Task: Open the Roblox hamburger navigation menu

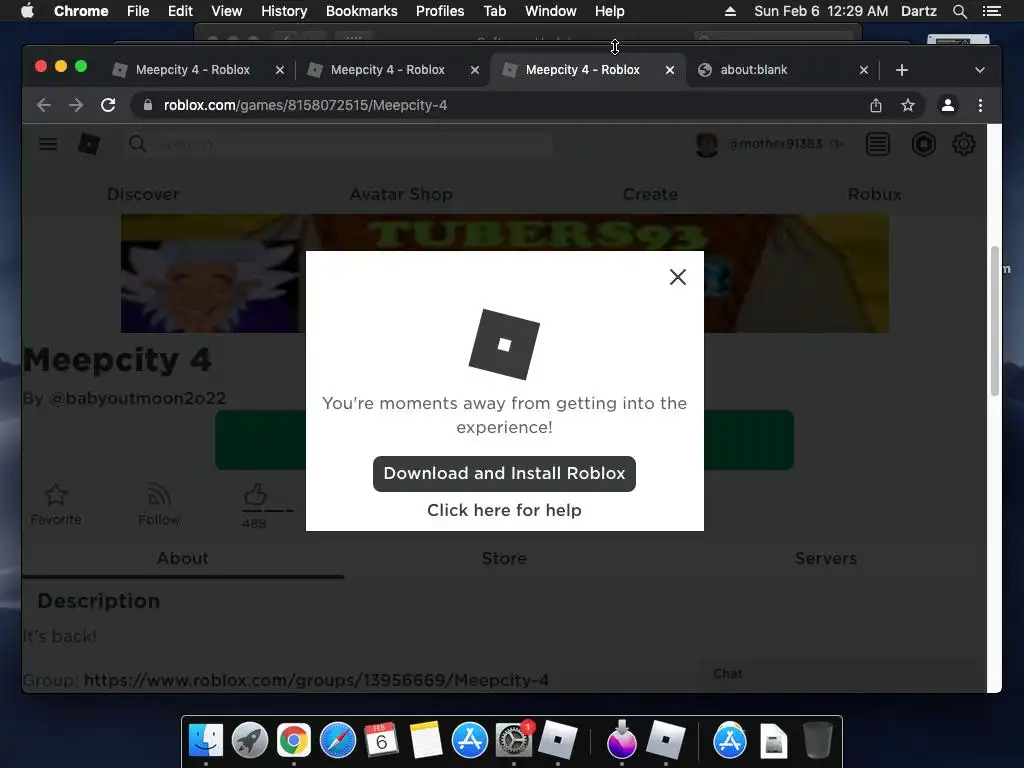Action: (x=48, y=144)
